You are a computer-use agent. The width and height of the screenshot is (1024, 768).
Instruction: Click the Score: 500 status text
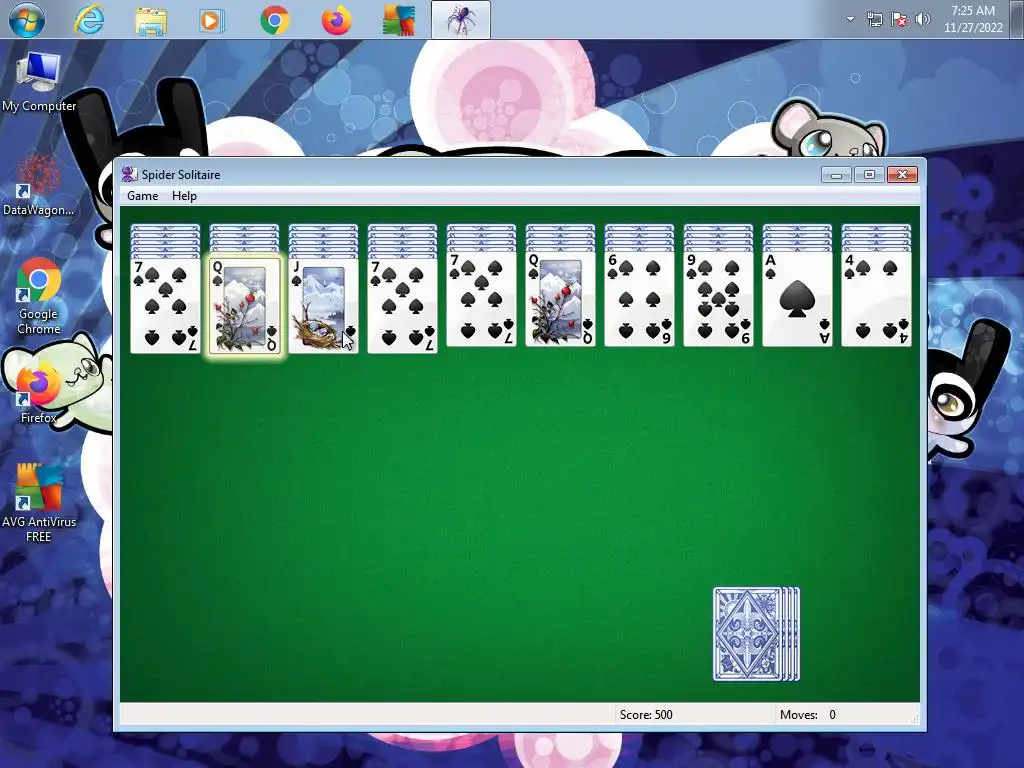tap(646, 714)
